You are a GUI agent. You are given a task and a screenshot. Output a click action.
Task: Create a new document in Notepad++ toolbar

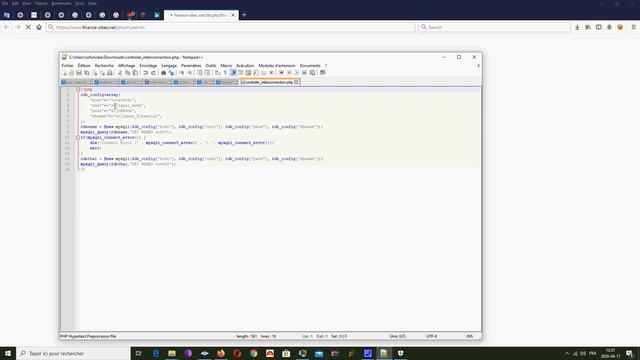[64, 73]
